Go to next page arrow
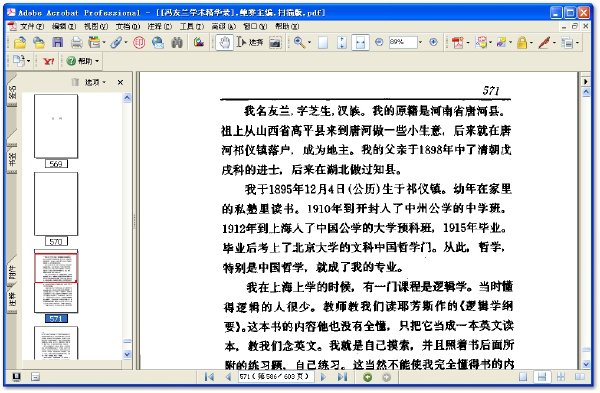 click(x=323, y=377)
